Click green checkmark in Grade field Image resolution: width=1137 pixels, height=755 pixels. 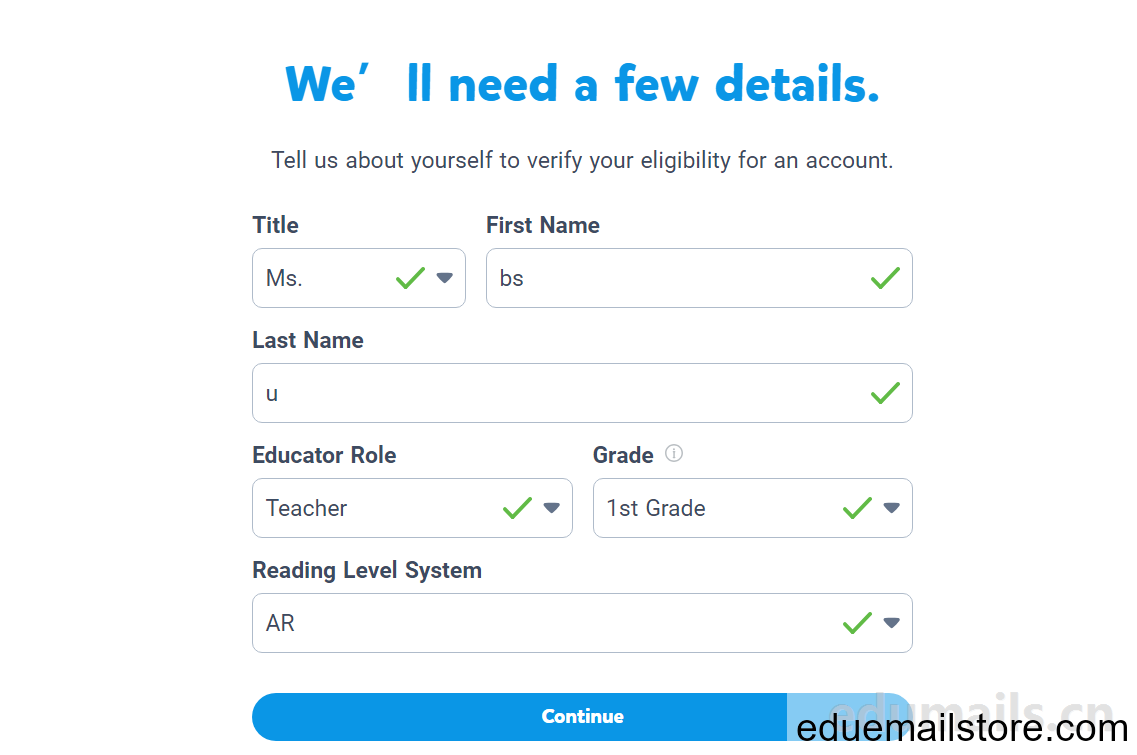(x=857, y=508)
